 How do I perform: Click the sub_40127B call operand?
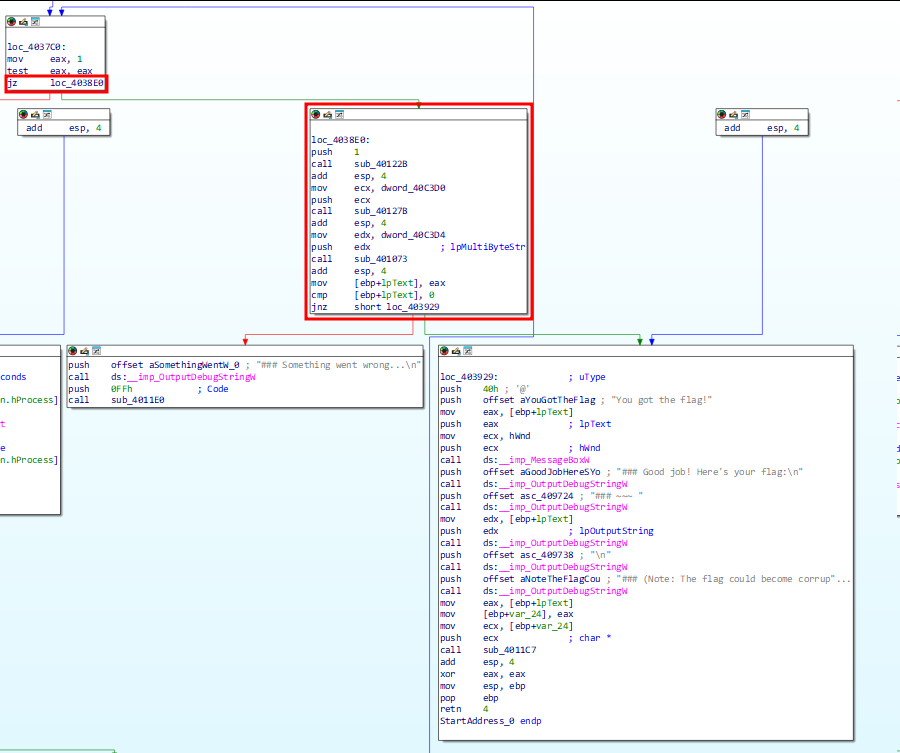coord(381,211)
